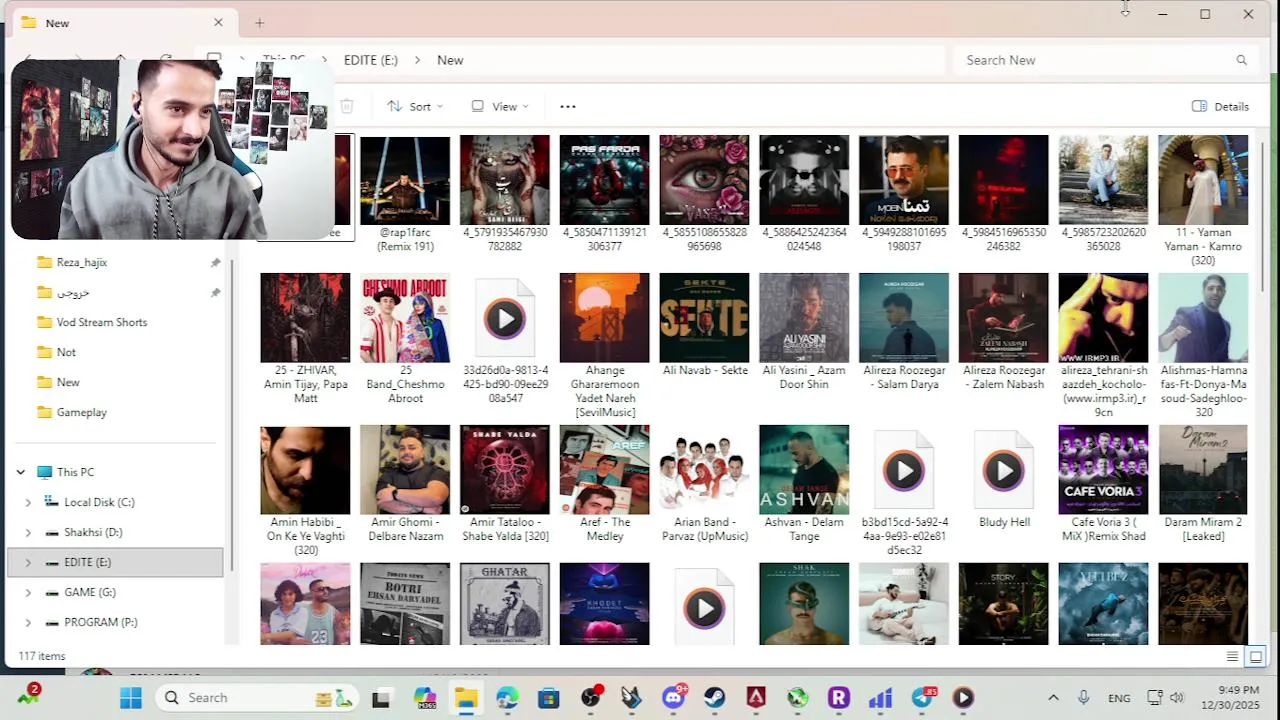Open Telegram from taskbar

point(922,698)
